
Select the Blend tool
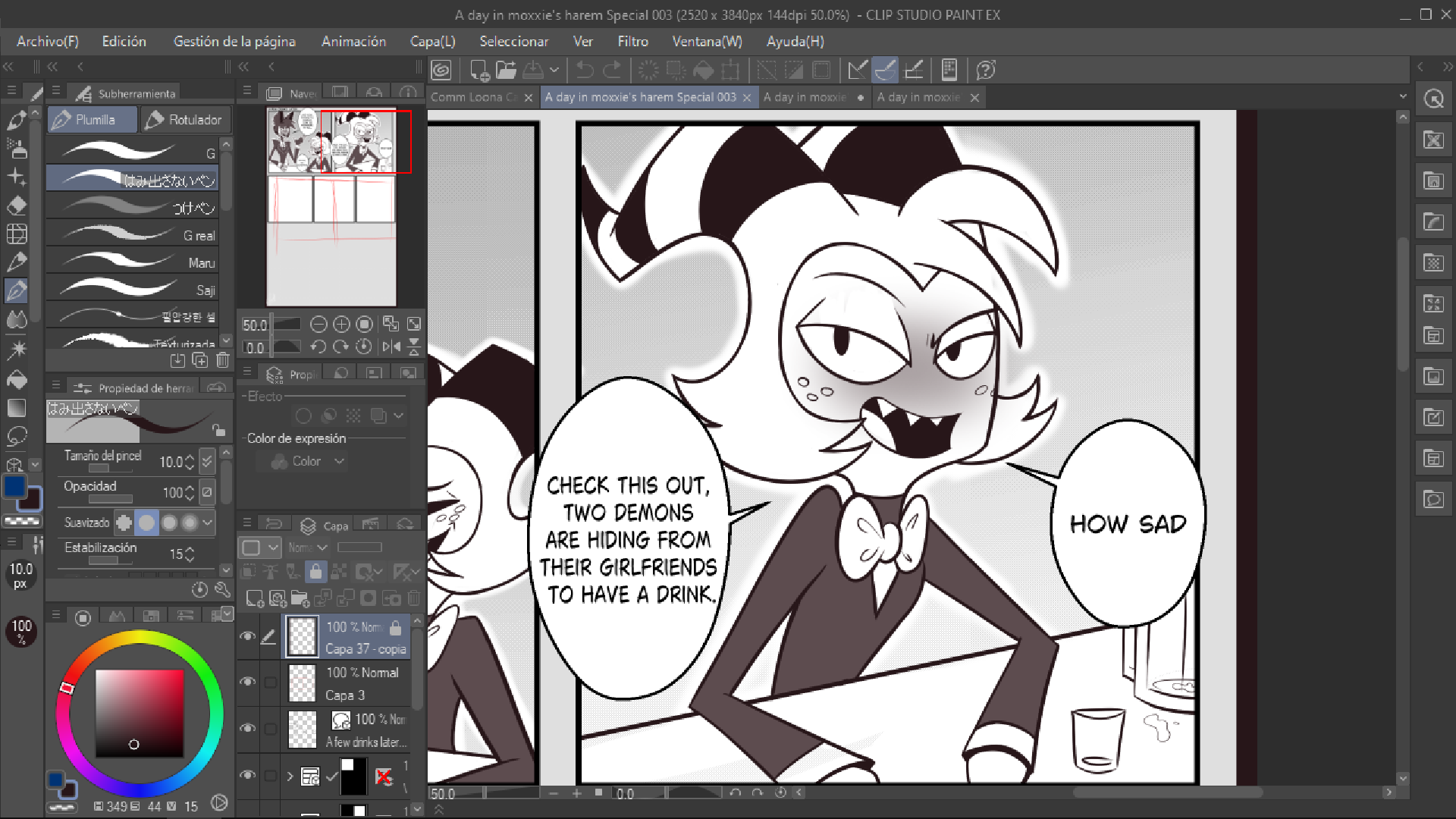(x=17, y=320)
